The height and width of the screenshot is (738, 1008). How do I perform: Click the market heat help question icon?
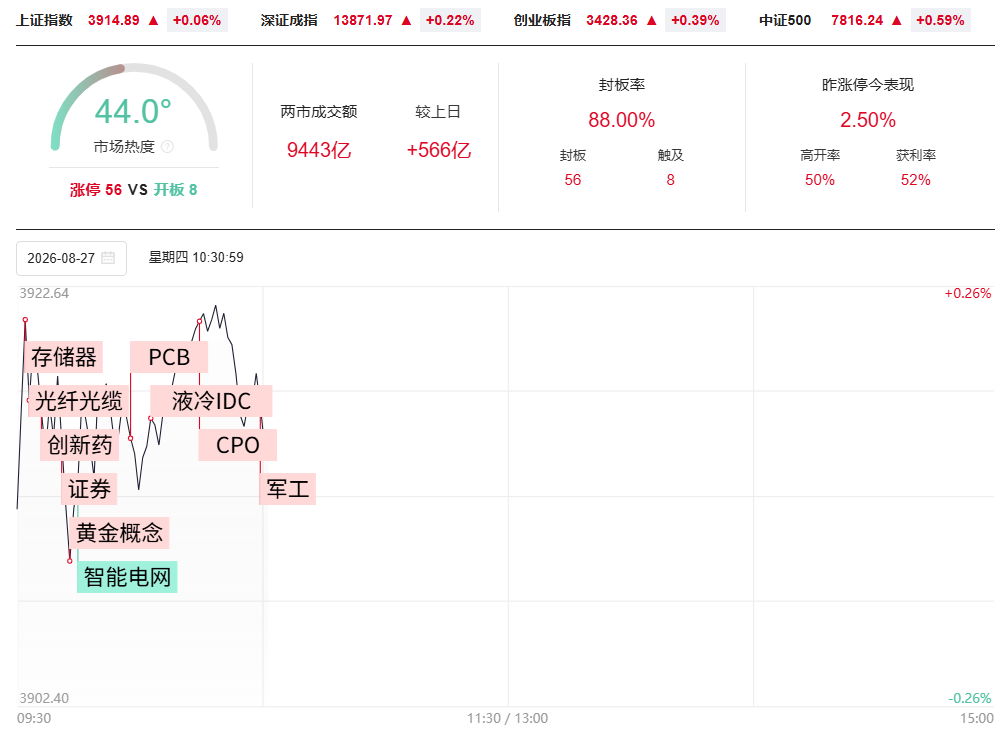(167, 147)
